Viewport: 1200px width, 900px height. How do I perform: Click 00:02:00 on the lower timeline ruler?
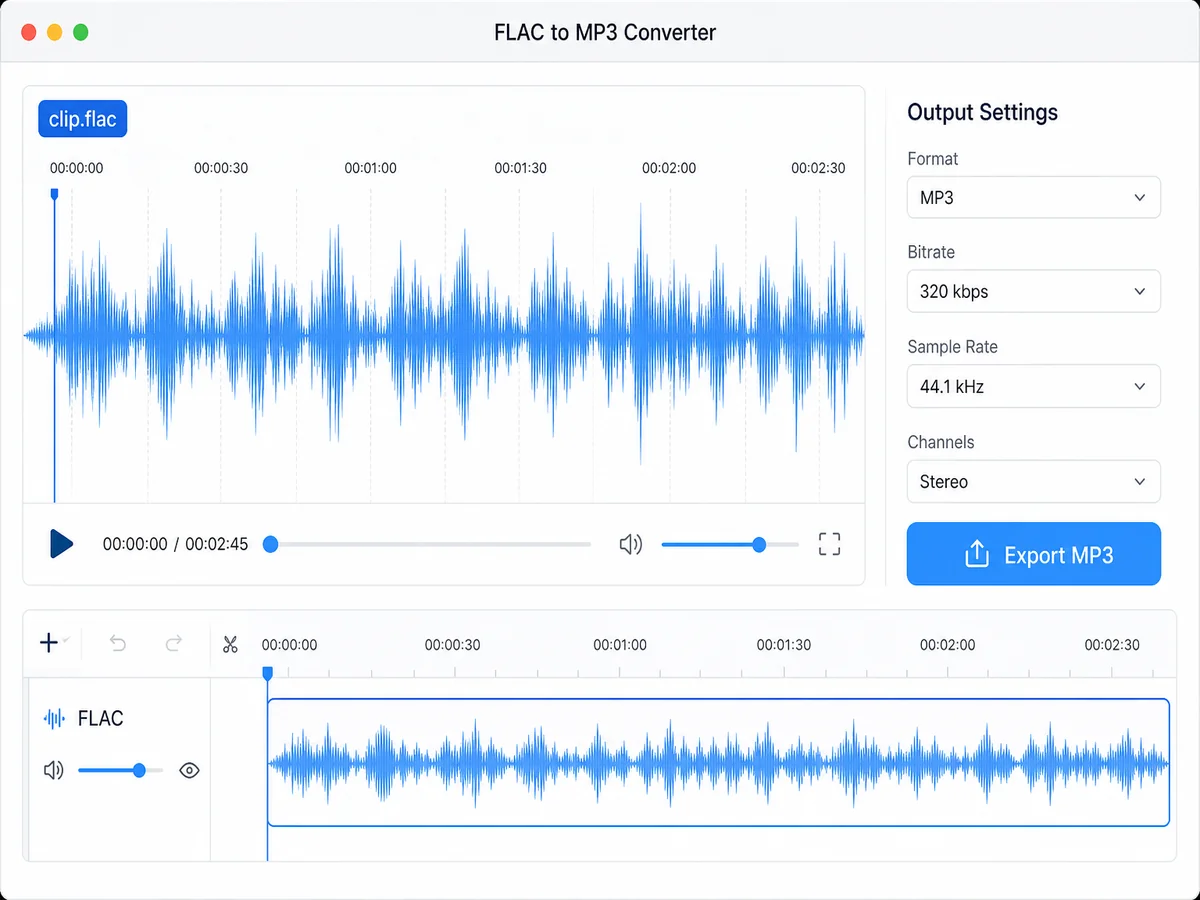[x=947, y=645]
